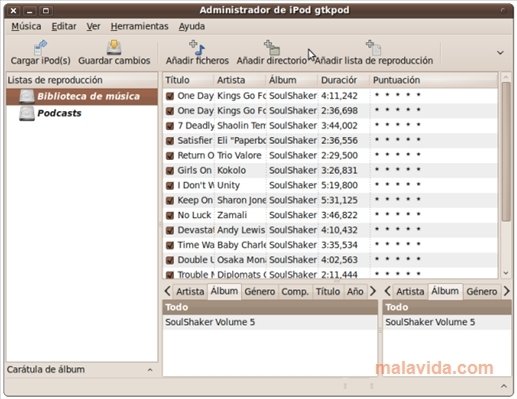Open the Música menu

click(26, 26)
